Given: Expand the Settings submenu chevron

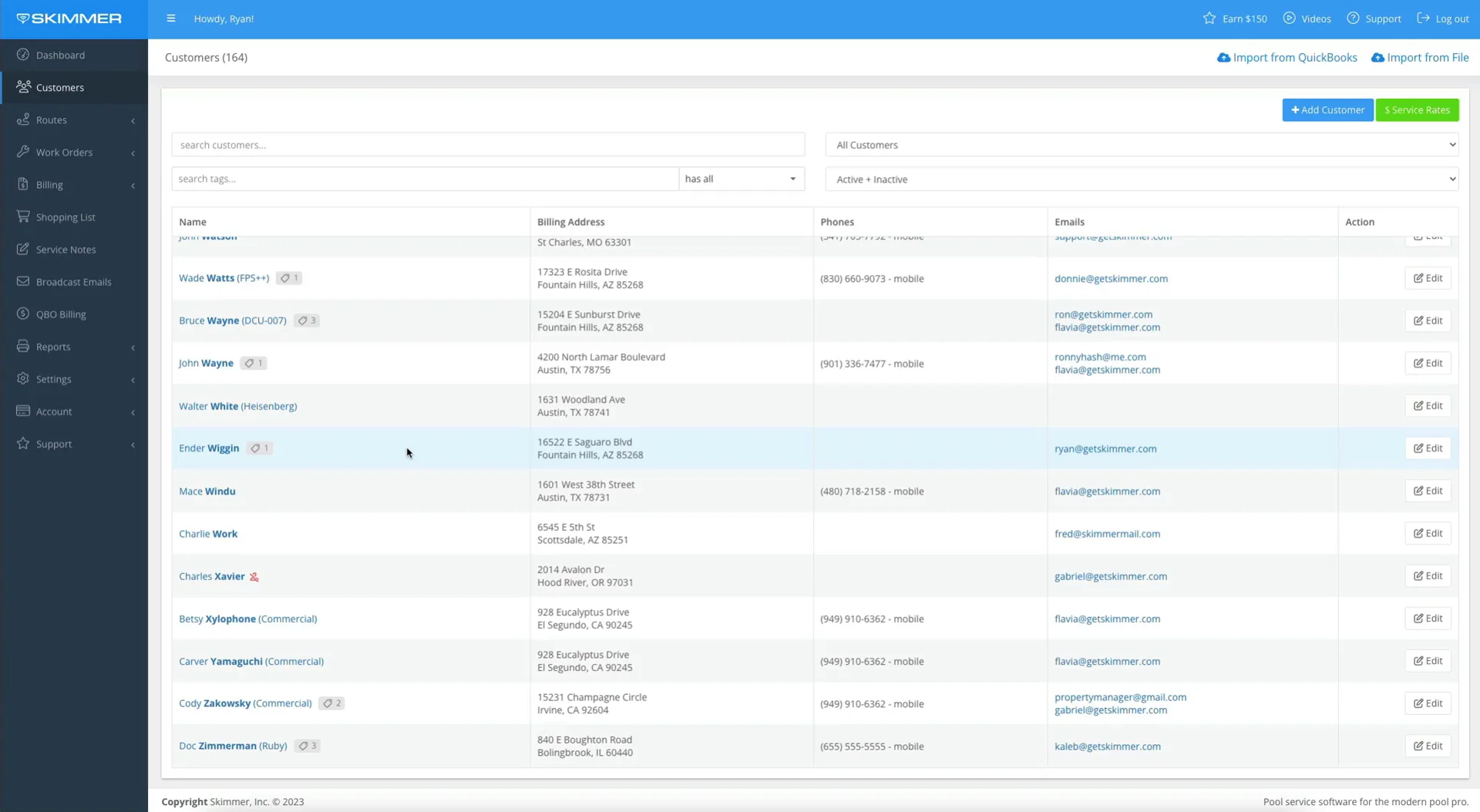Looking at the screenshot, I should click(x=133, y=380).
